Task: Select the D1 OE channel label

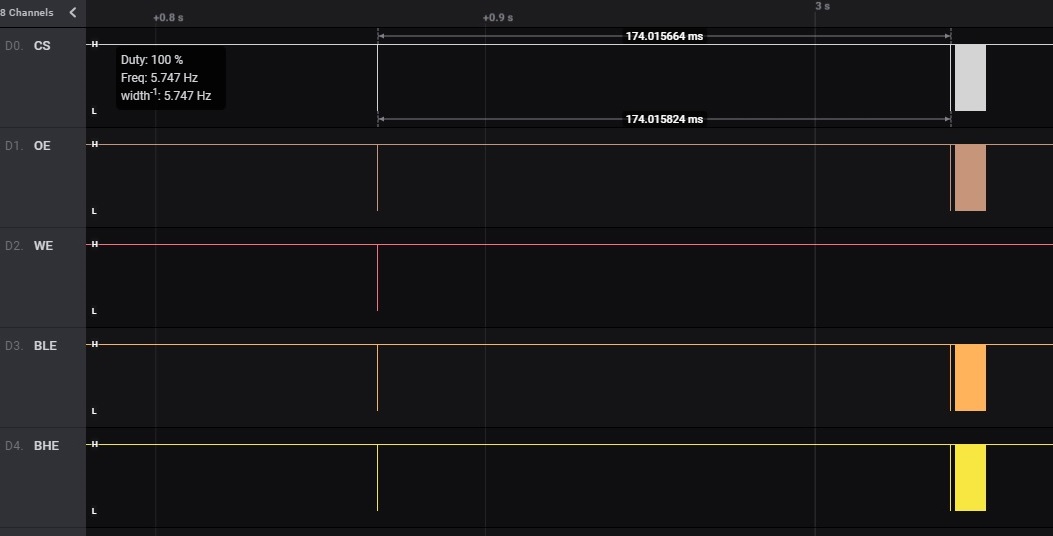Action: 42,146
